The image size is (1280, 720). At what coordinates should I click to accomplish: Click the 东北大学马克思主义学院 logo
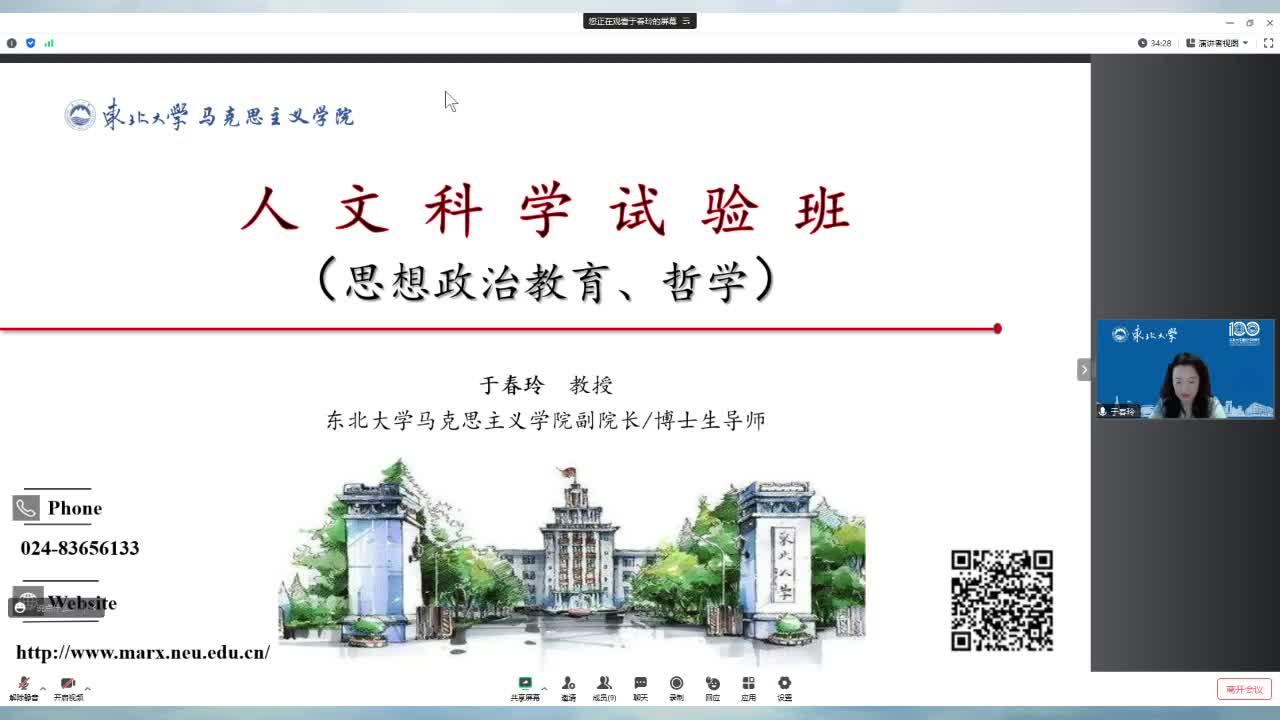pyautogui.click(x=209, y=116)
